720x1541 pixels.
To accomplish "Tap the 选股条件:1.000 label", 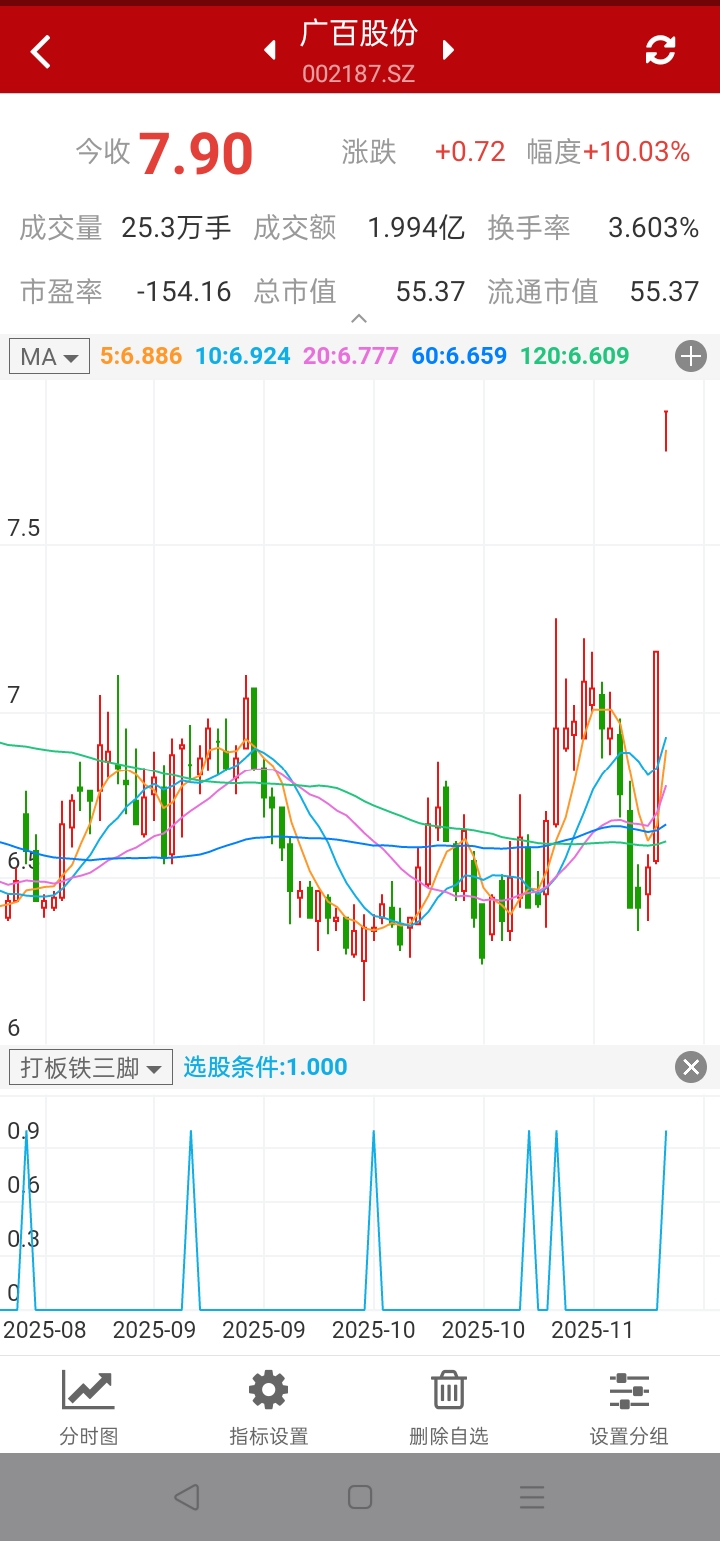I will 265,1067.
